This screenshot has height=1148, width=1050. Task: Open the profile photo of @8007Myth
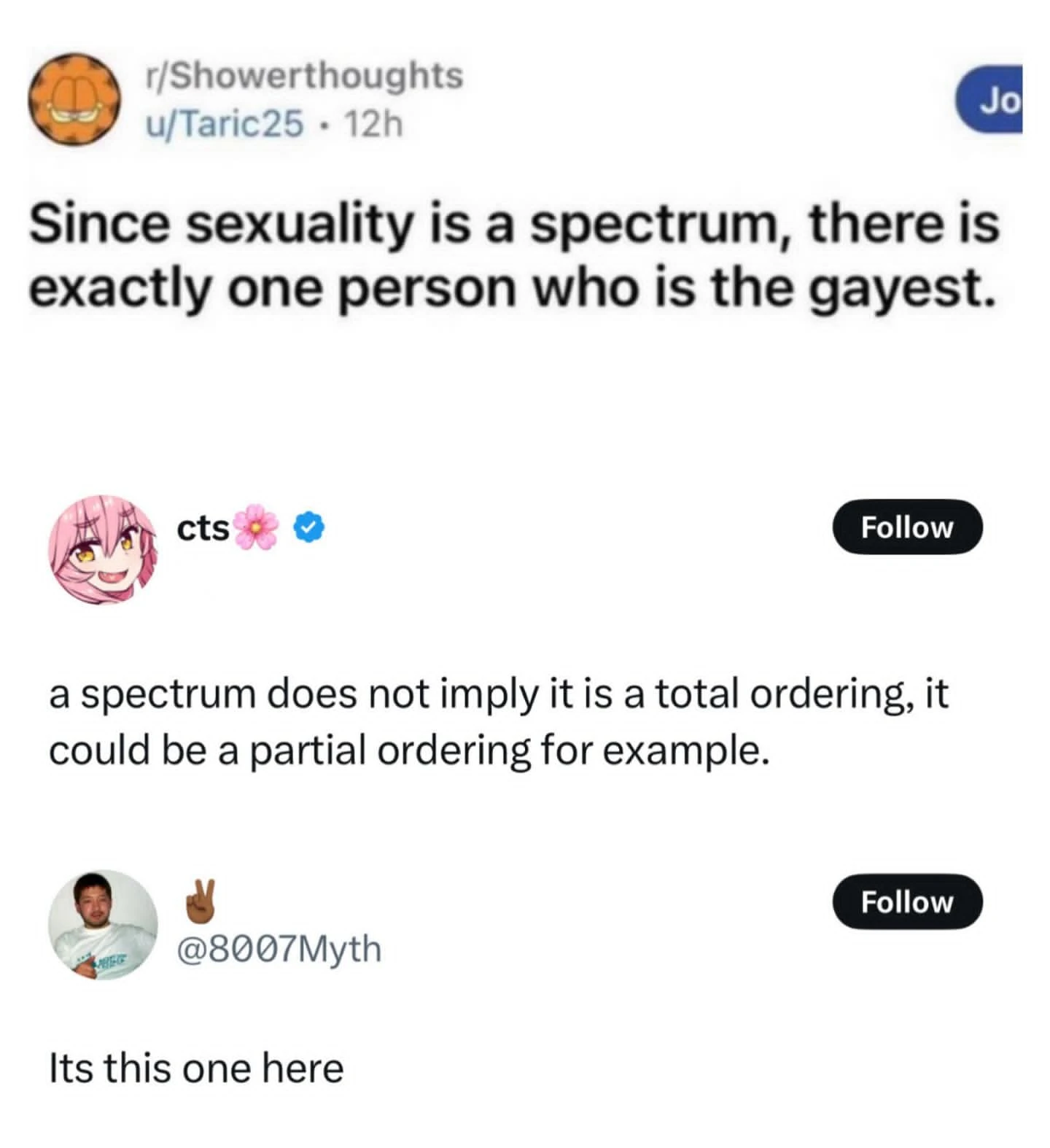tap(103, 923)
